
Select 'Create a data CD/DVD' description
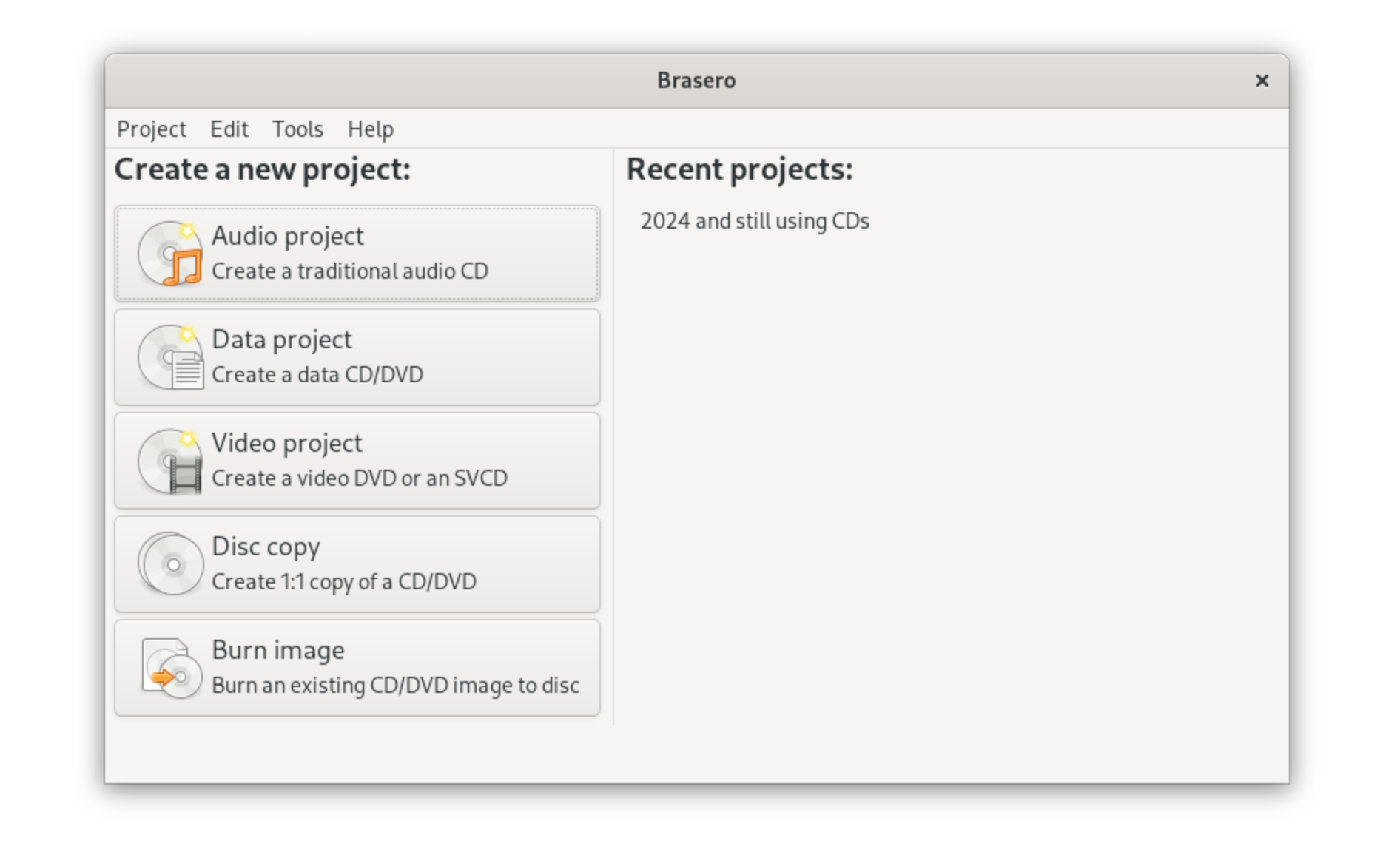click(x=317, y=375)
